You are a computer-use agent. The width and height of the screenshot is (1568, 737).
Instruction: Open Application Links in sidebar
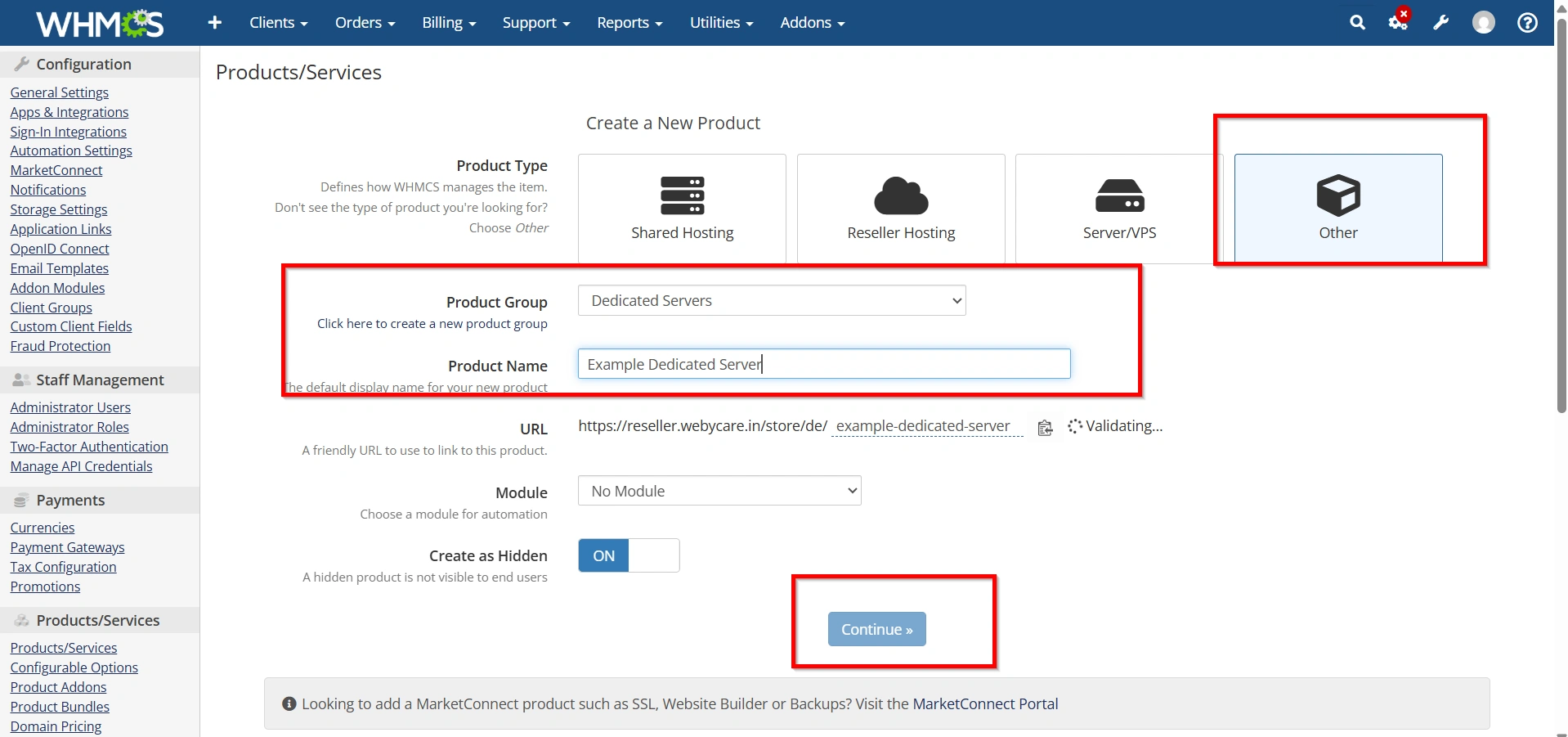click(60, 229)
